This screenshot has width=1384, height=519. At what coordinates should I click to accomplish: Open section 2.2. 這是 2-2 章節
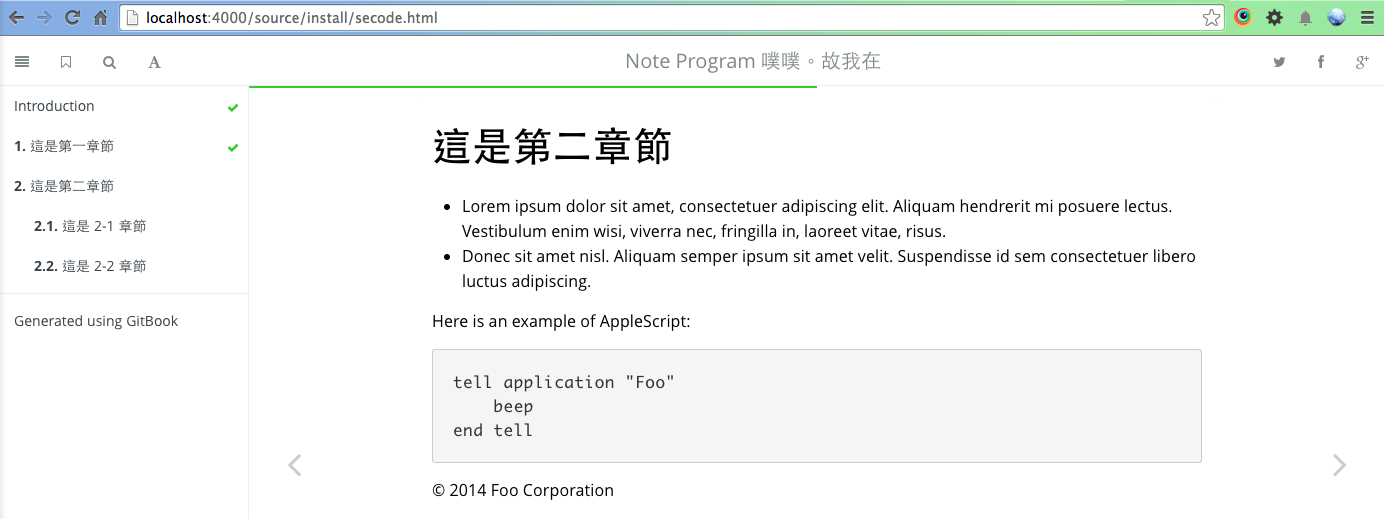(x=90, y=266)
